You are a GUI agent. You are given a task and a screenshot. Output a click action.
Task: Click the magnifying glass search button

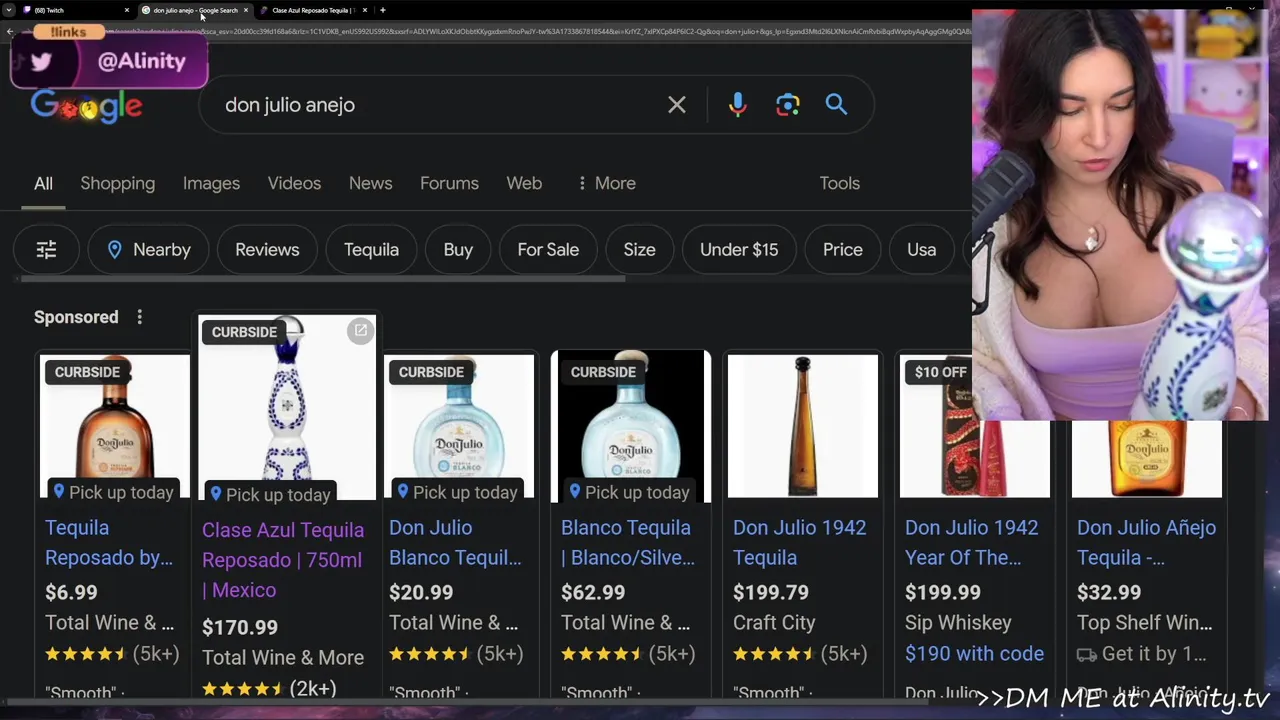pos(836,104)
